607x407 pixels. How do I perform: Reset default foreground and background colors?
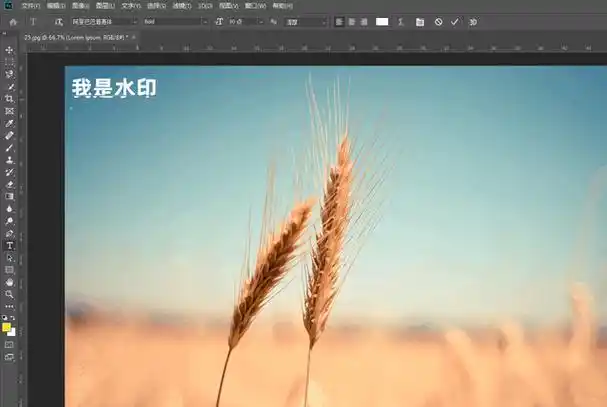click(5, 318)
